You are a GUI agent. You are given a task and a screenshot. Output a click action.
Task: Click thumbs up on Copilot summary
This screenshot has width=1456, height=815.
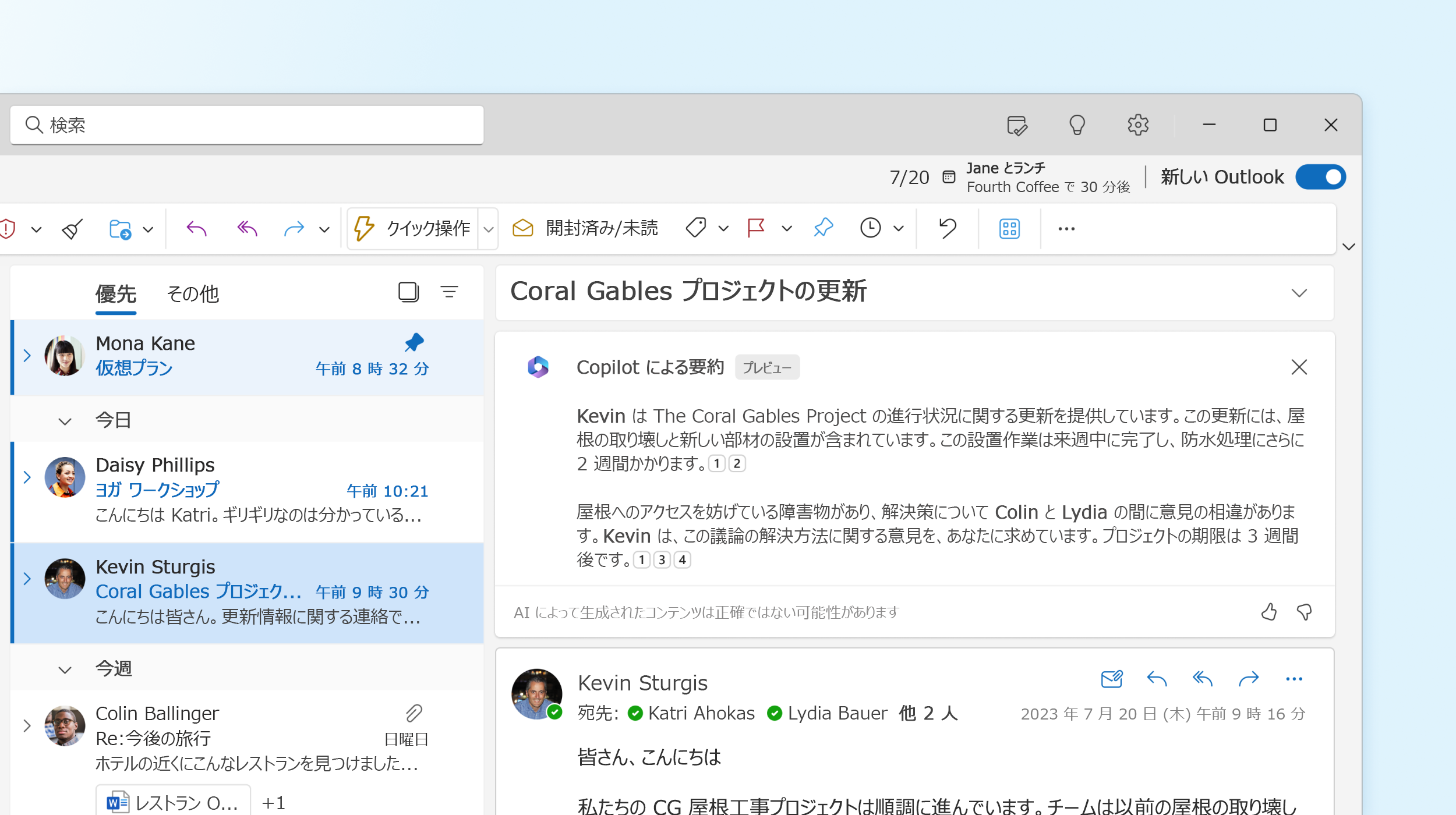tap(1268, 612)
